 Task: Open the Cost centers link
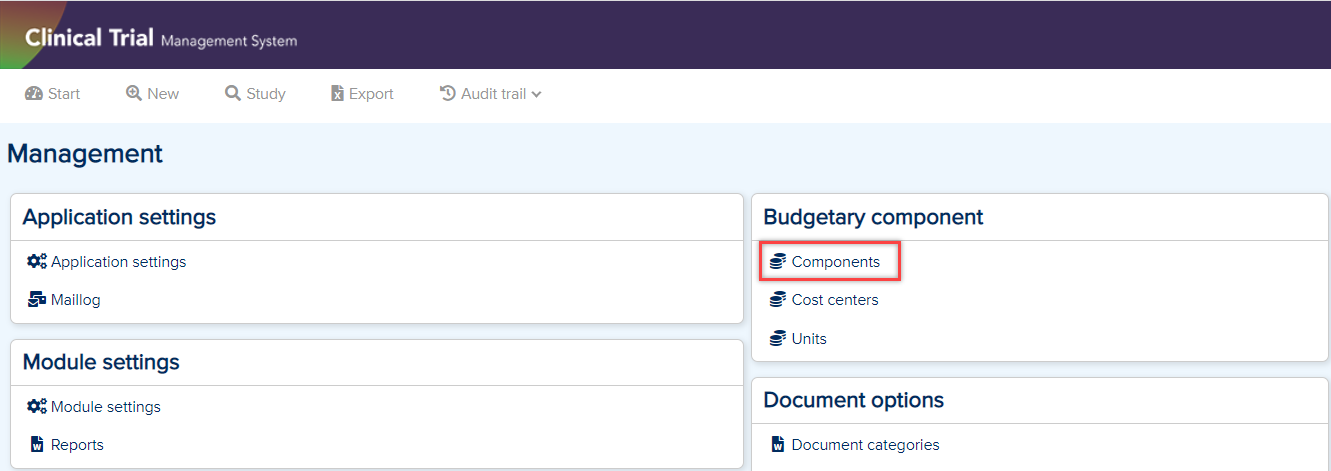835,300
